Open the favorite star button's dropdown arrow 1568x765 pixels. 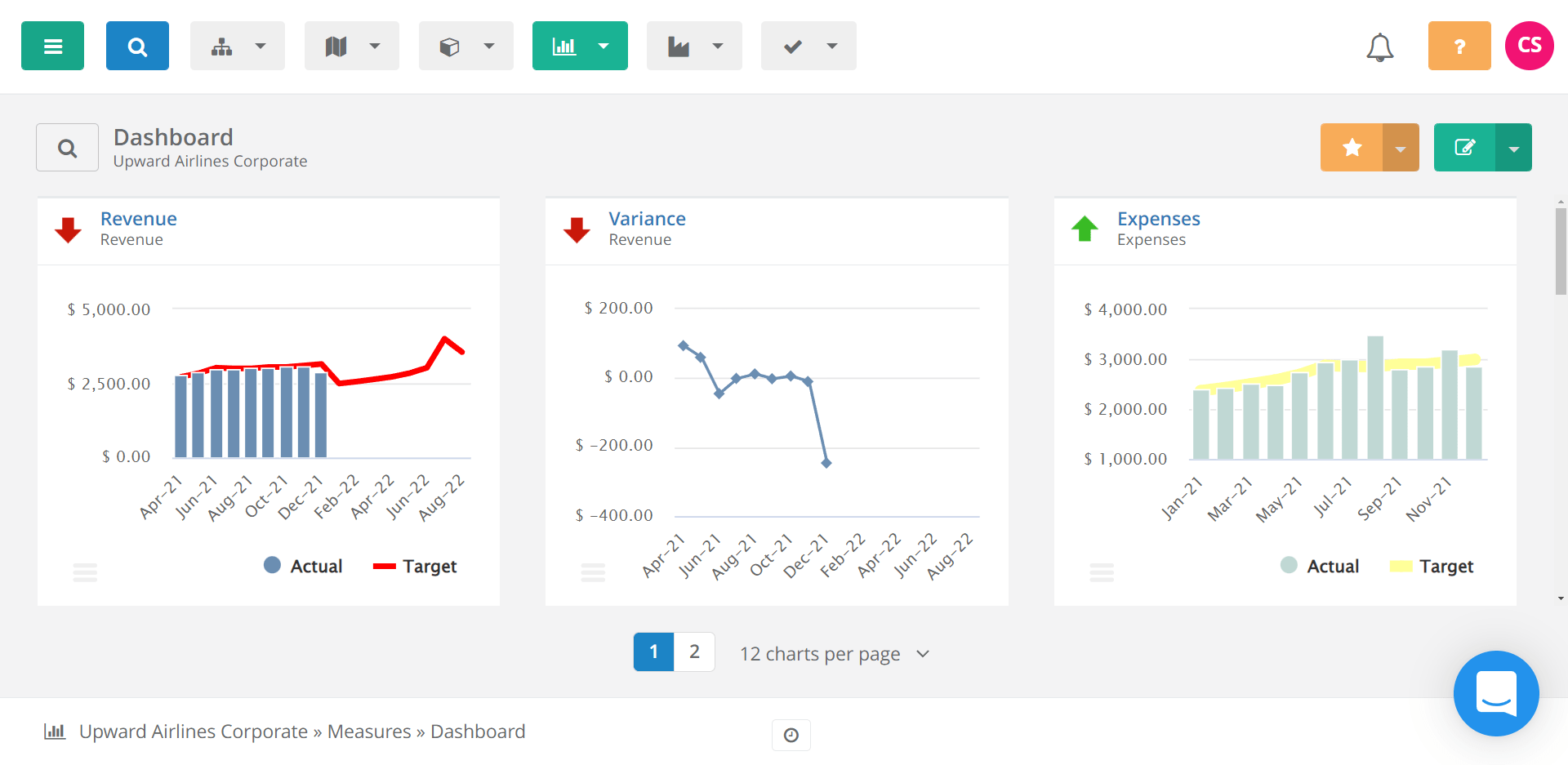(1400, 147)
